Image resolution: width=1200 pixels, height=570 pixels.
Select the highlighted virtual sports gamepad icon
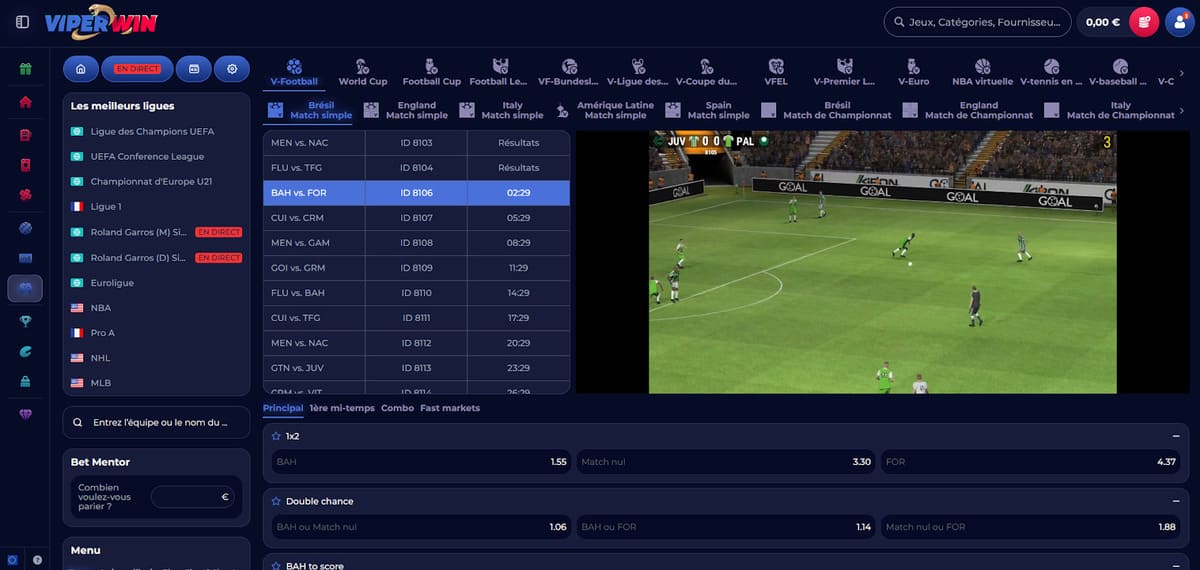coord(25,289)
